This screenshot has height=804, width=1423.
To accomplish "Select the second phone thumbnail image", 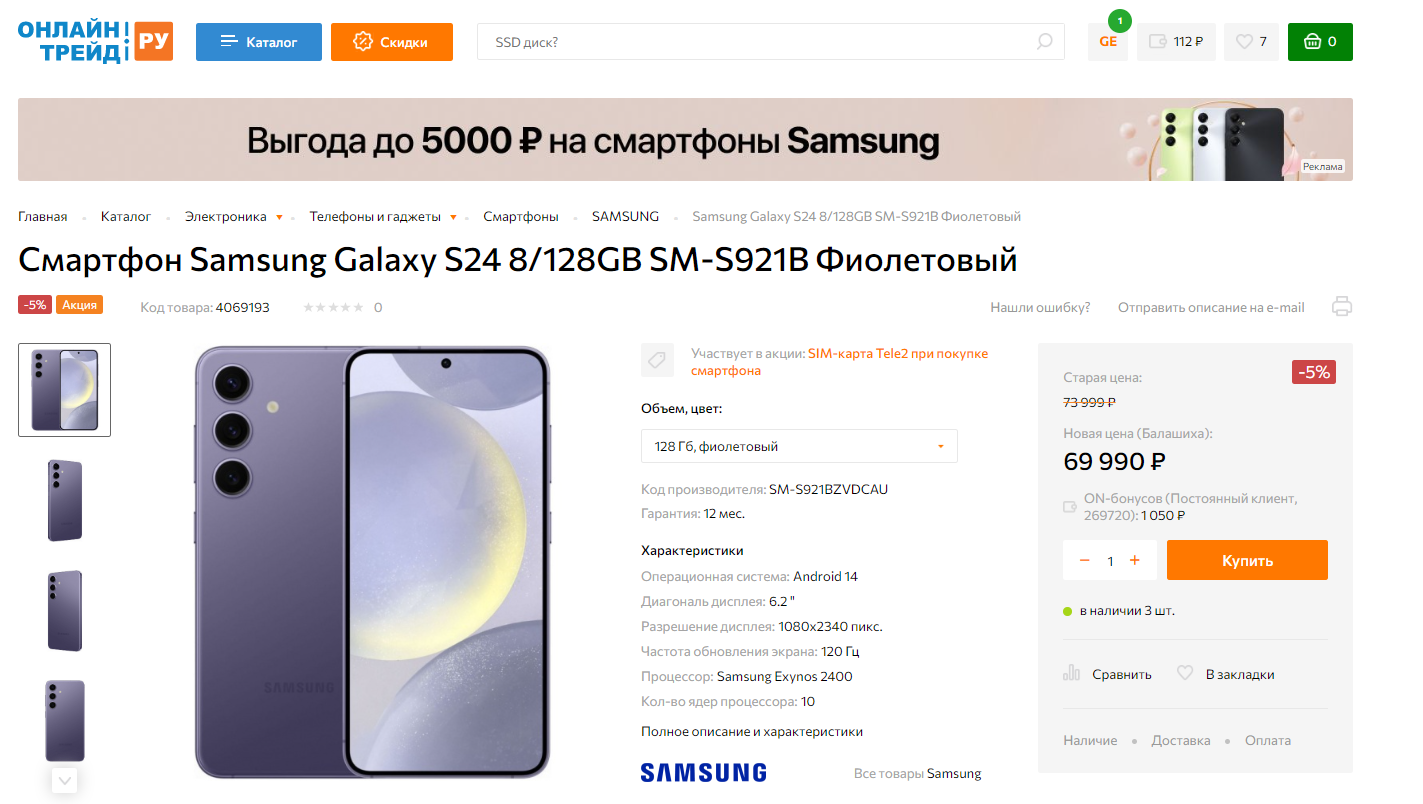I will click(x=65, y=500).
